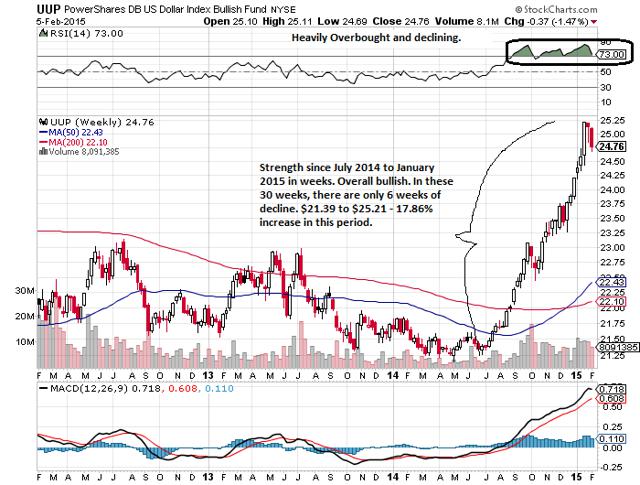The image size is (640, 485).
Task: Click the volume bars icon in the legend
Action: 43,151
